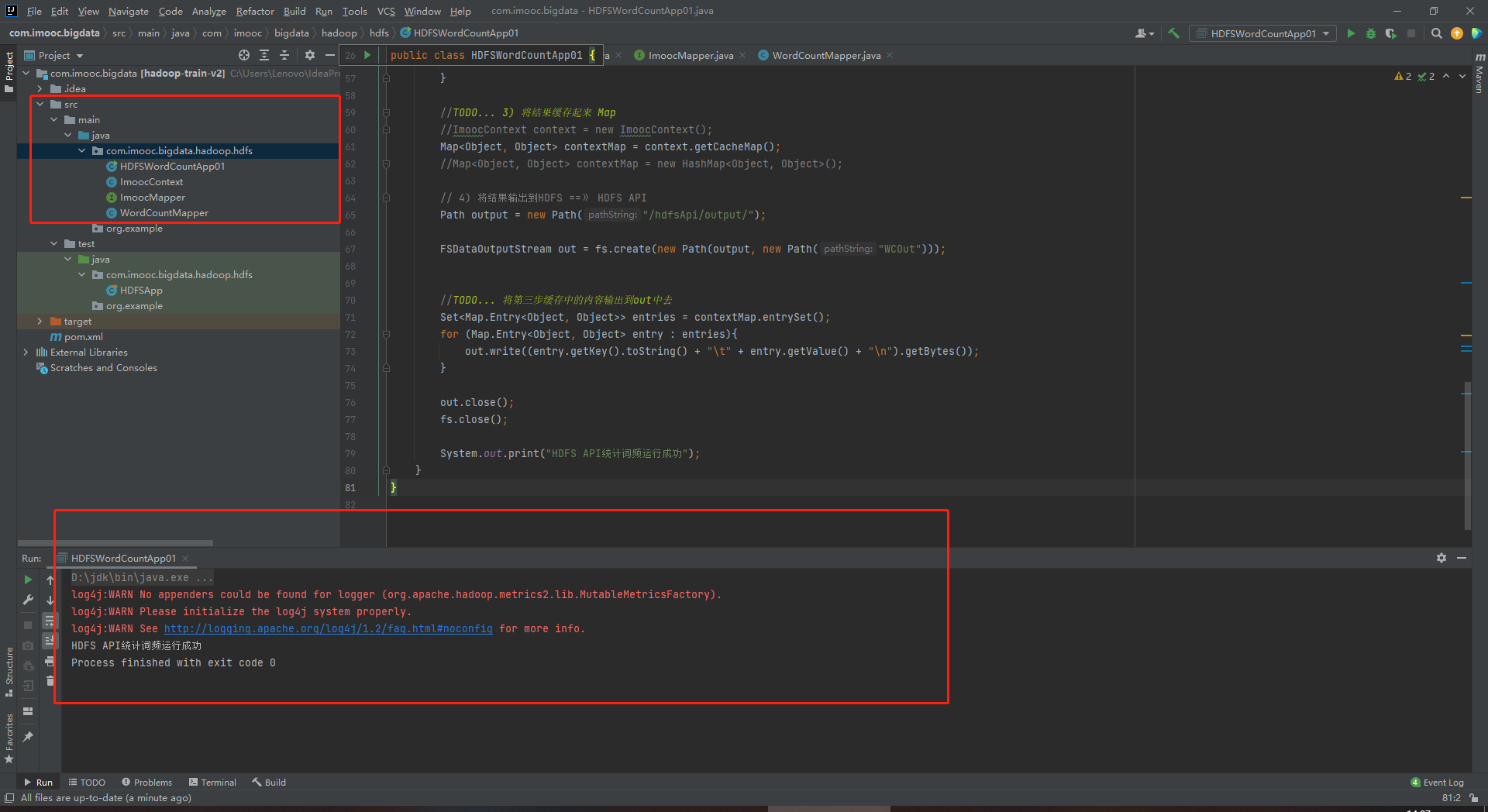The height and width of the screenshot is (812, 1488).
Task: Open the Analyze menu
Action: point(208,11)
